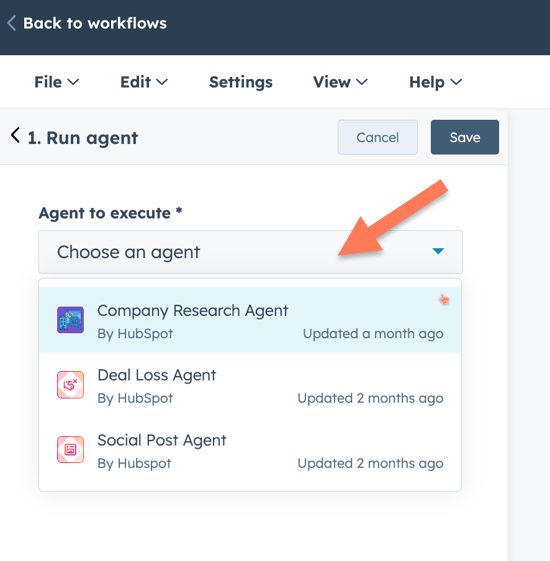This screenshot has height=561, width=550.
Task: Open the File menu
Action: point(57,82)
